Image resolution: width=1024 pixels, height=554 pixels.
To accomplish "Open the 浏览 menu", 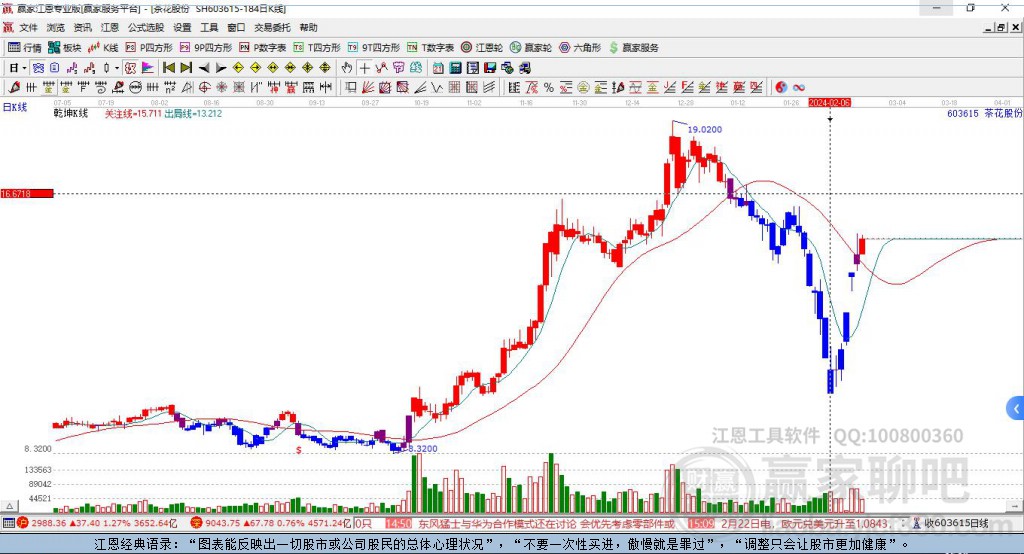I will coord(56,27).
